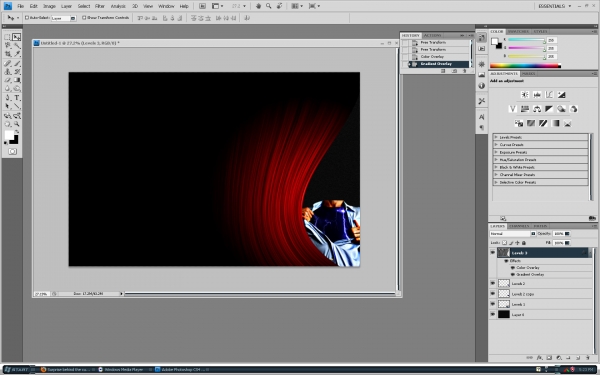Click the layer style fx icon
The height and width of the screenshot is (375, 600).
point(539,358)
